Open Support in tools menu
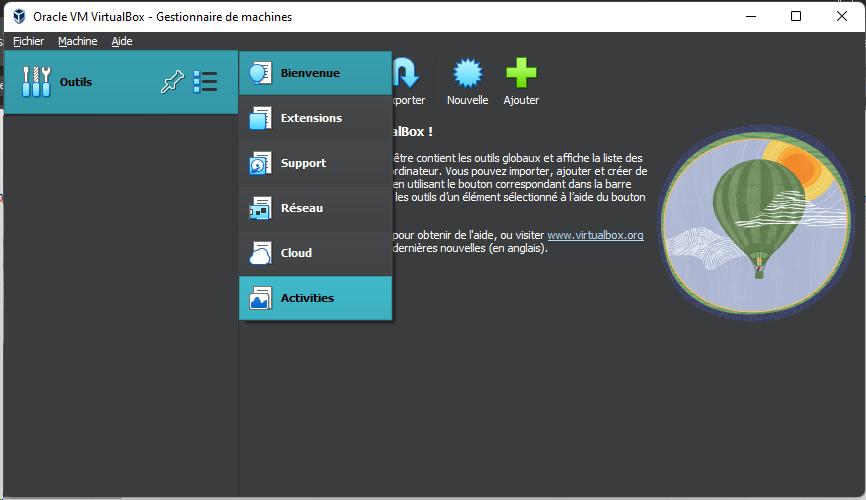The height and width of the screenshot is (500, 866). click(315, 163)
